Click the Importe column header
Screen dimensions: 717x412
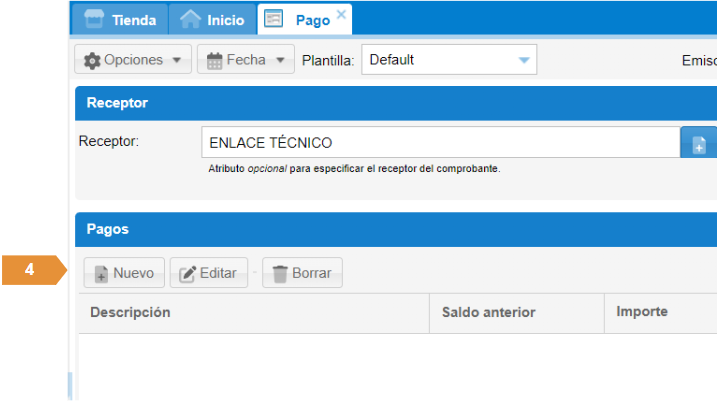pos(641,312)
